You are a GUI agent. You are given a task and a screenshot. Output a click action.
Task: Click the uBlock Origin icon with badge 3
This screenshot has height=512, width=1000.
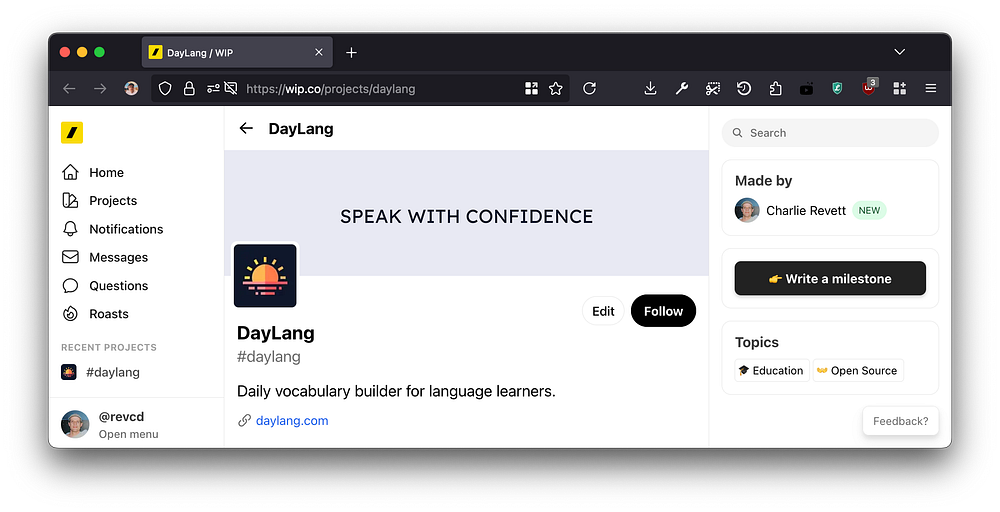[869, 87]
